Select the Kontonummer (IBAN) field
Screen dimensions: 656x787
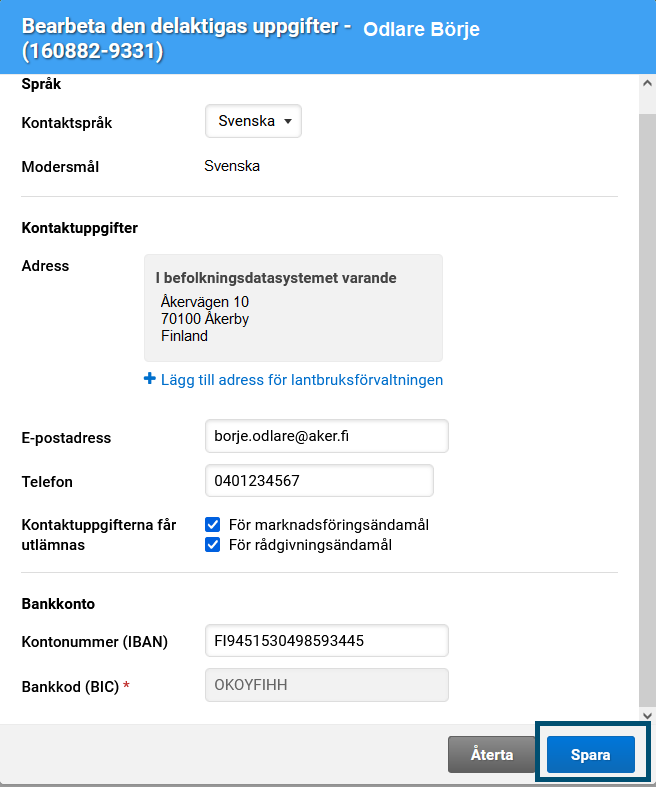[326, 641]
